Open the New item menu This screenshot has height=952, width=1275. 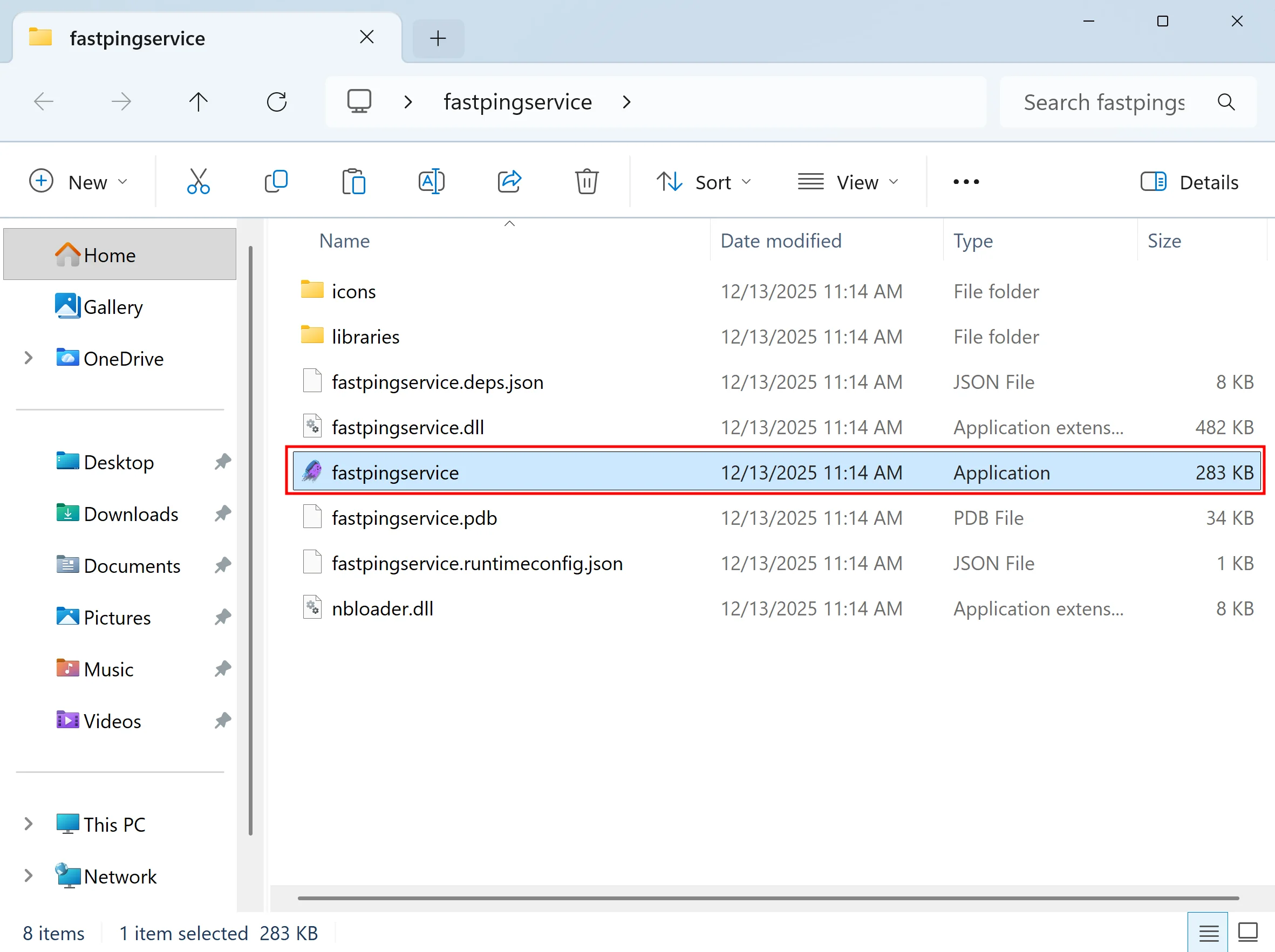78,182
